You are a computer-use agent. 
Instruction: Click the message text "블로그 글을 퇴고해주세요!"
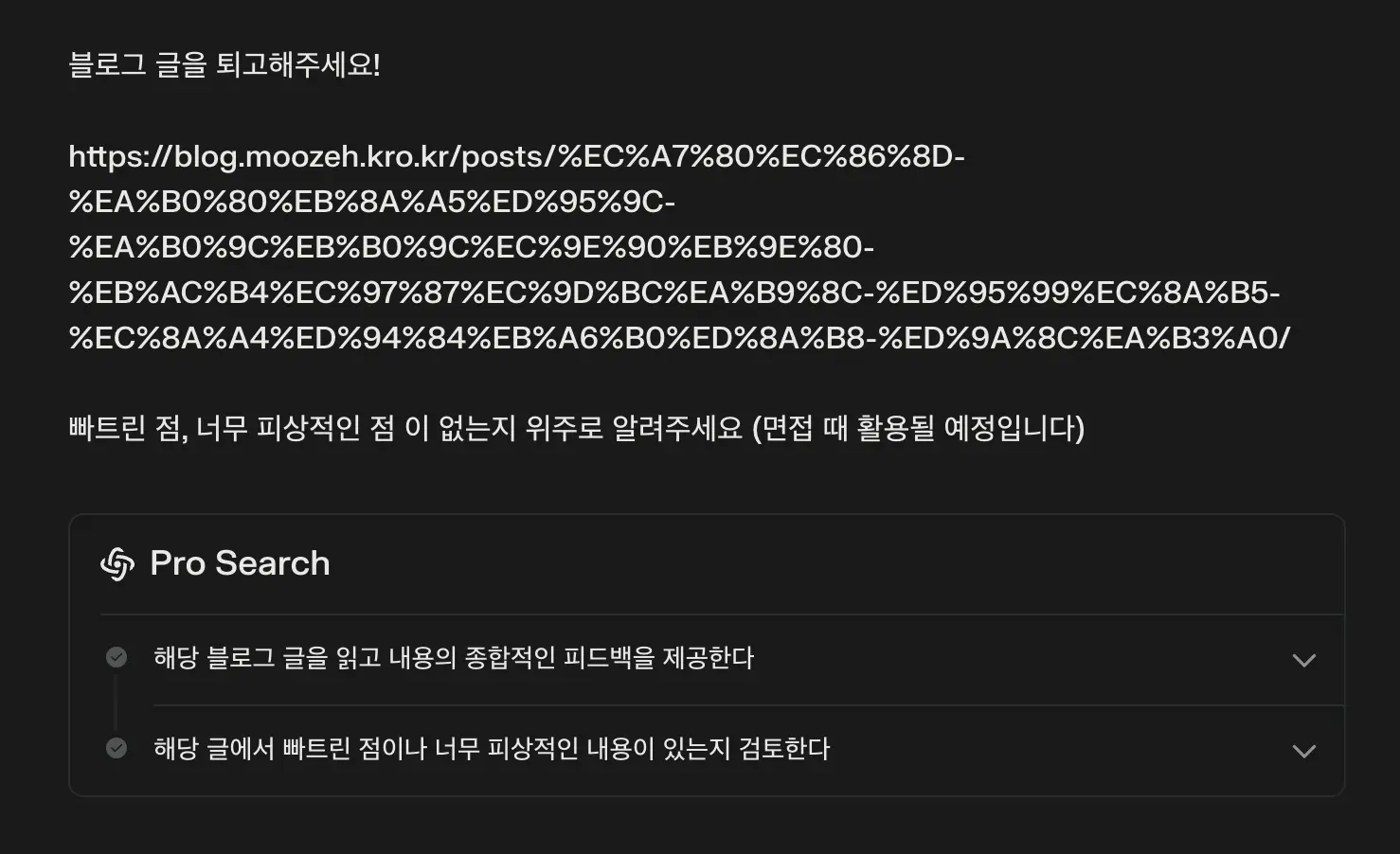[x=224, y=65]
